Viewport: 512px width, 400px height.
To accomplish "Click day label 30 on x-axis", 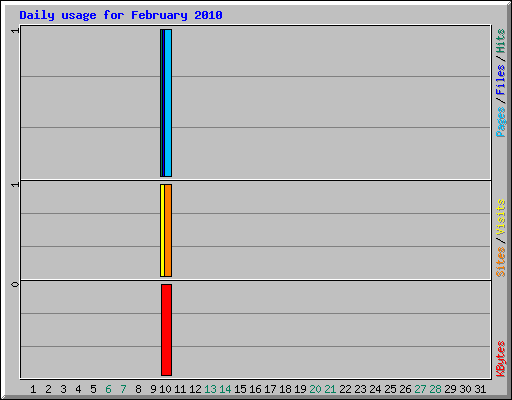I will (465, 389).
